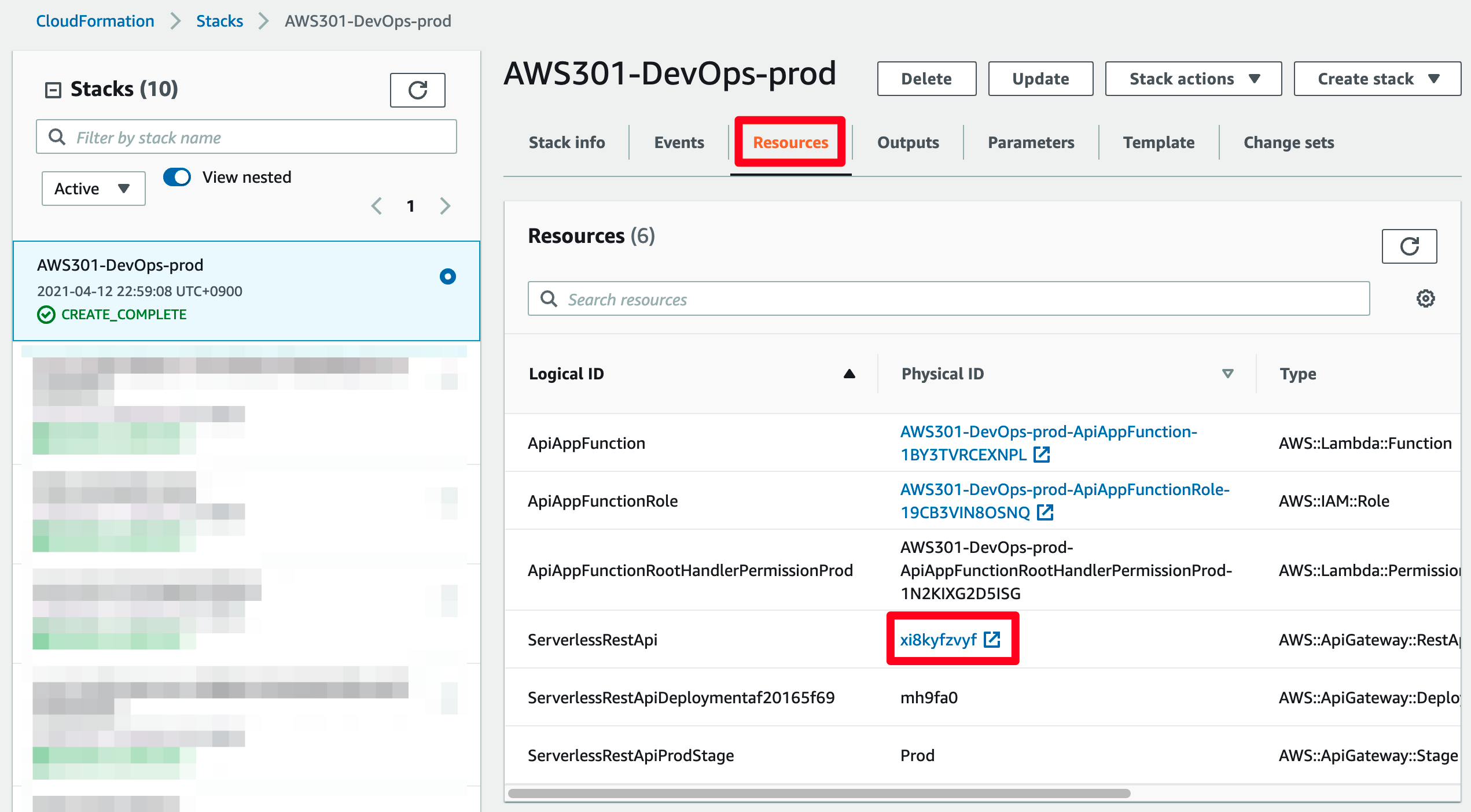Toggle View nested switch
The width and height of the screenshot is (1471, 812).
(177, 177)
